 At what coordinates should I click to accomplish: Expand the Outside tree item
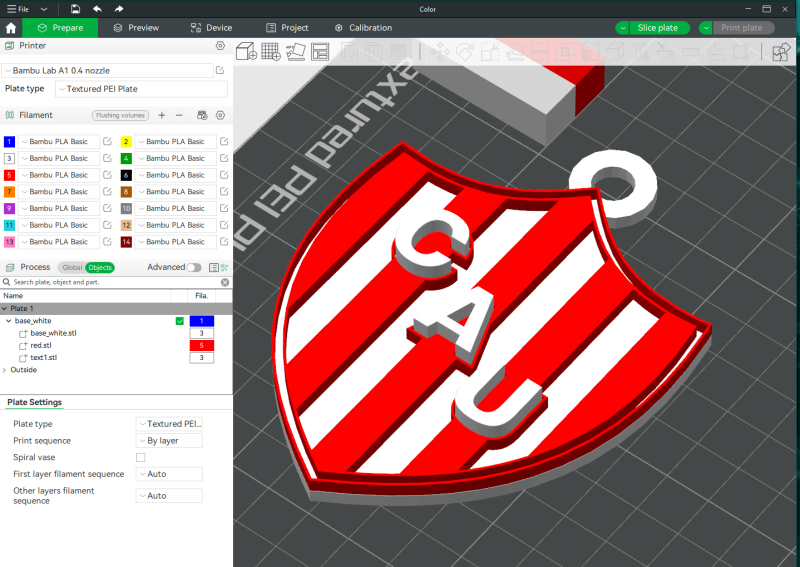(5, 370)
